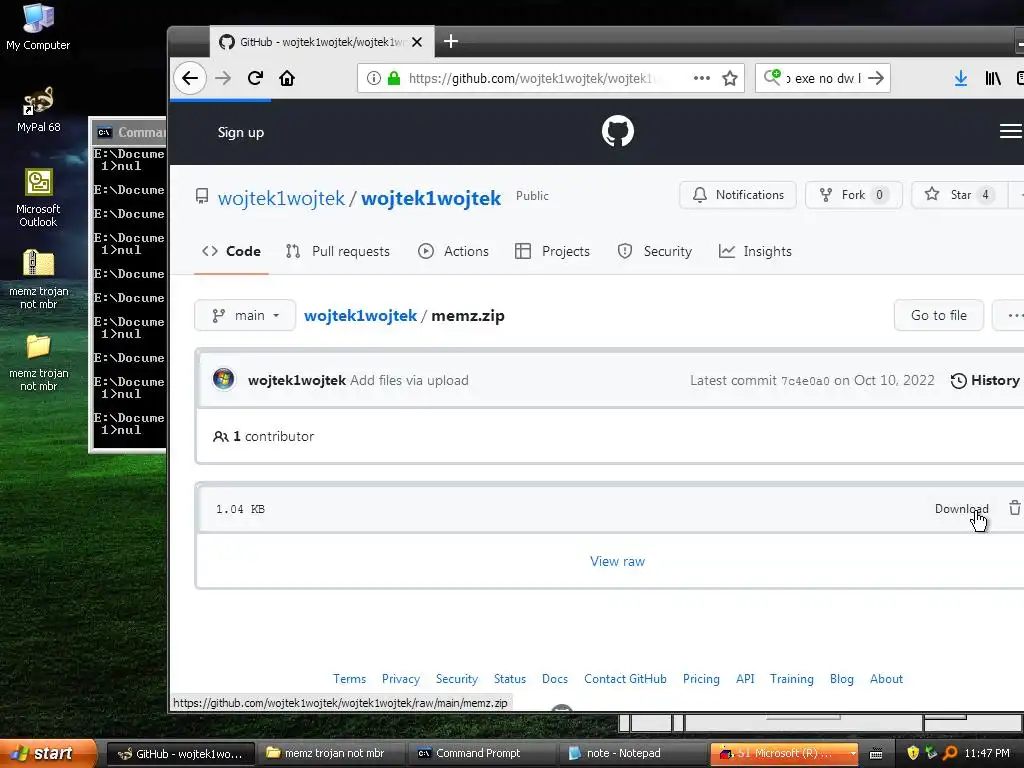
Task: Open the Actions tab
Action: [x=453, y=251]
